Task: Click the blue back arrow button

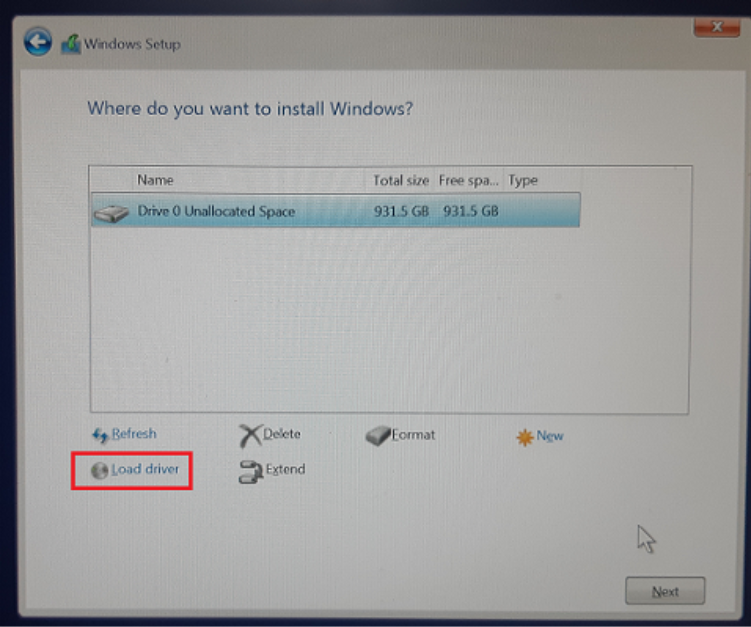Action: (x=38, y=43)
